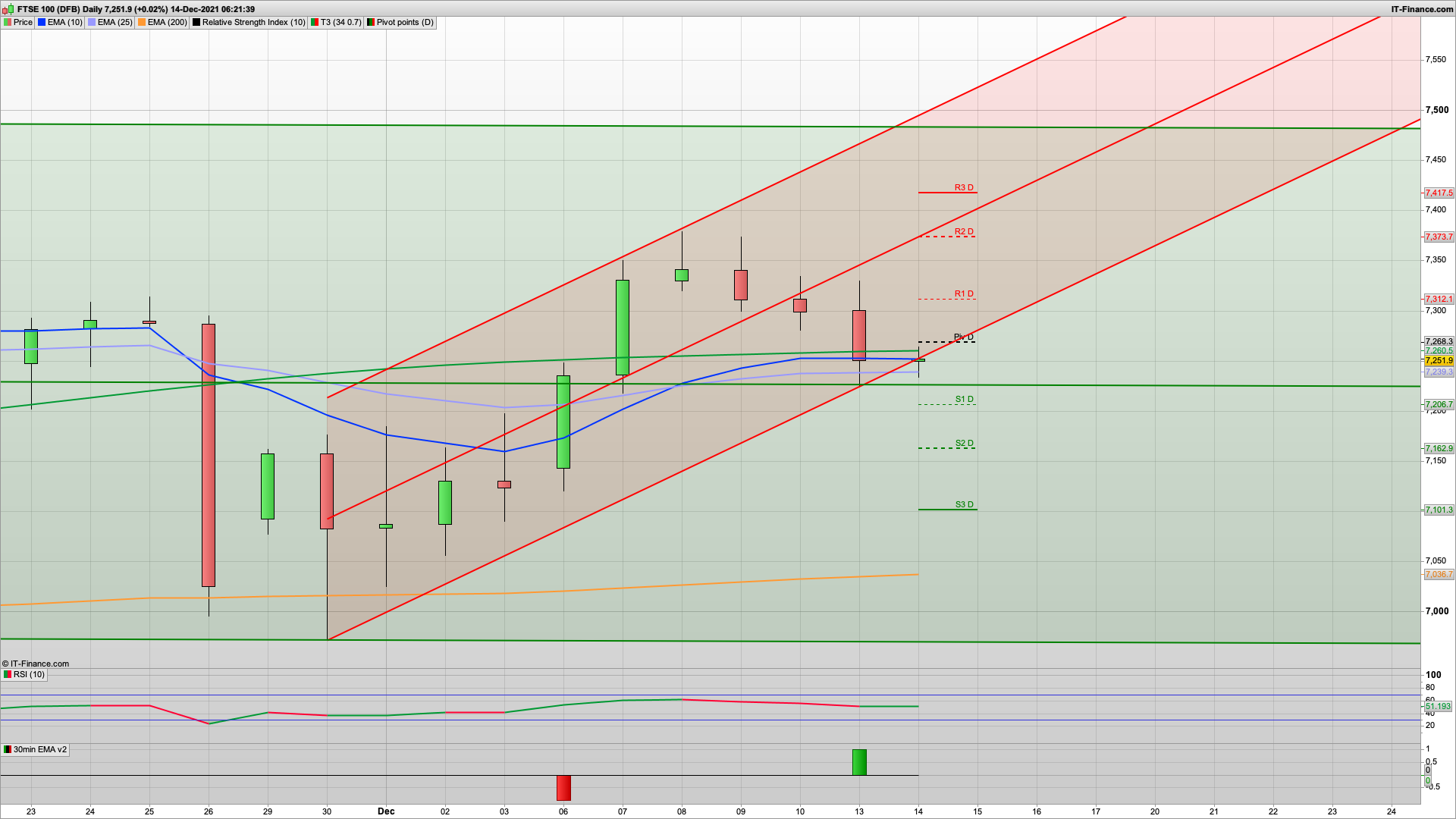This screenshot has width=1456, height=819.
Task: Click the red histogram bar on the 06th
Action: (563, 788)
